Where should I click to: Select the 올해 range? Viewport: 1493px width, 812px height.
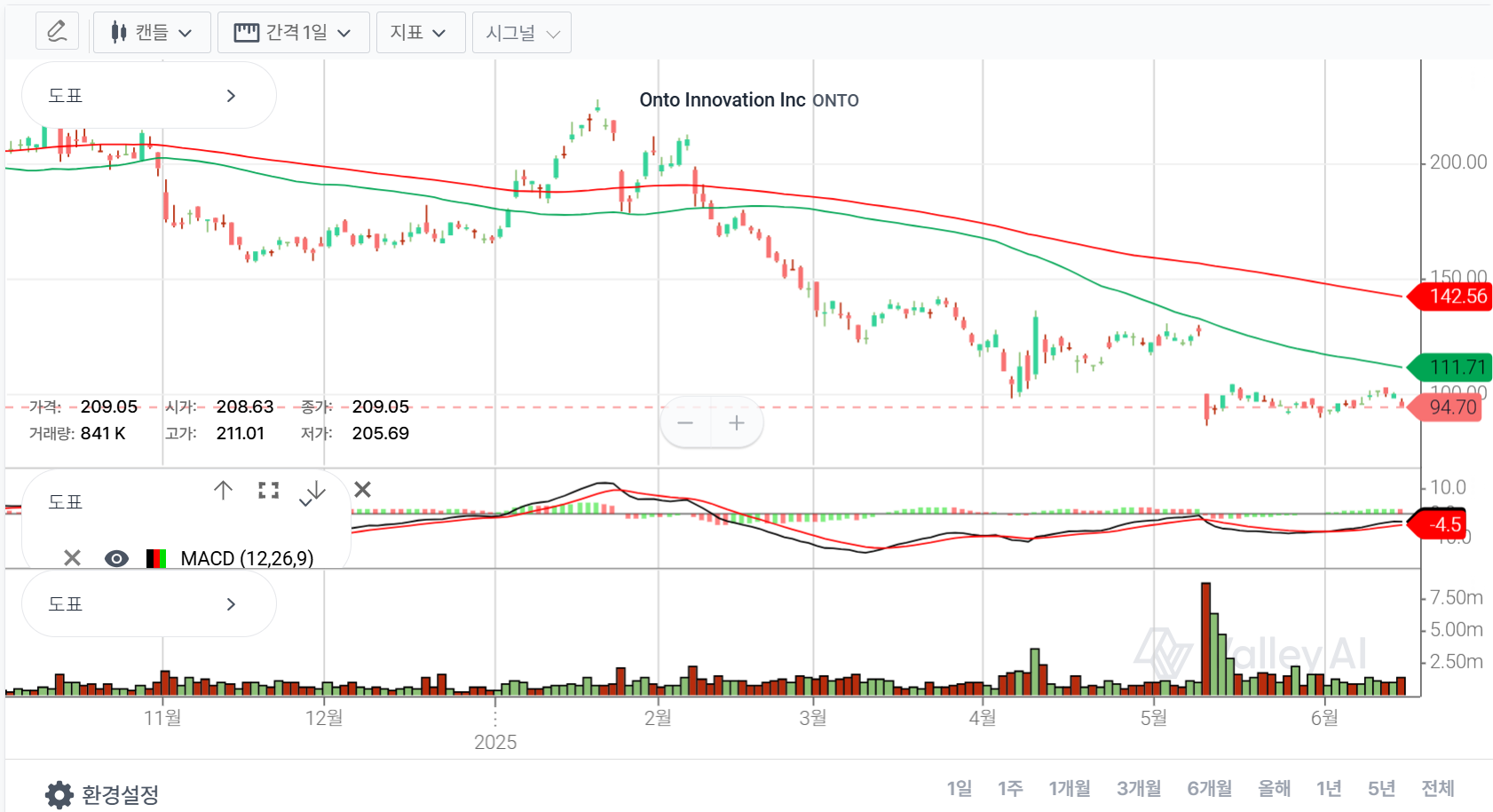click(1275, 788)
